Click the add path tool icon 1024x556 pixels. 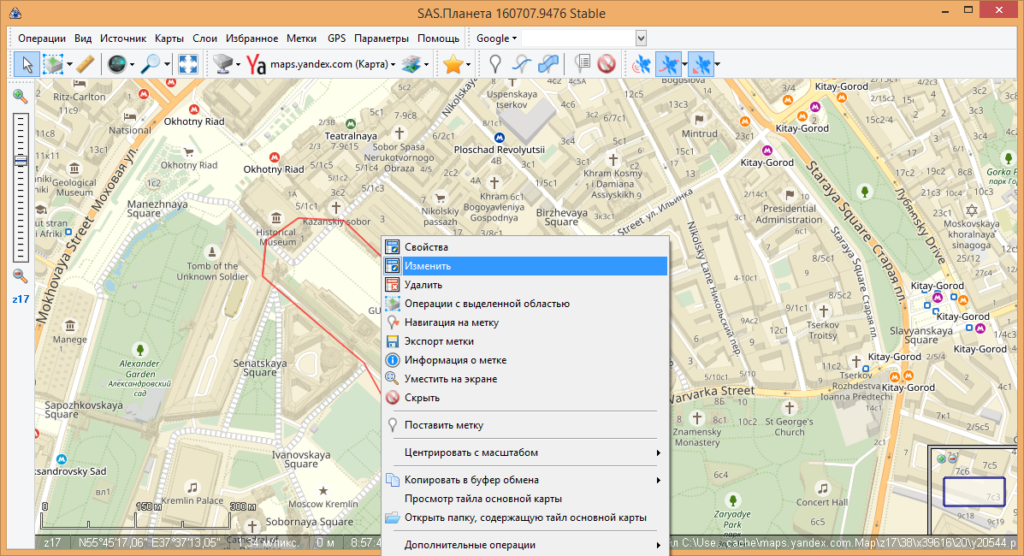point(521,64)
